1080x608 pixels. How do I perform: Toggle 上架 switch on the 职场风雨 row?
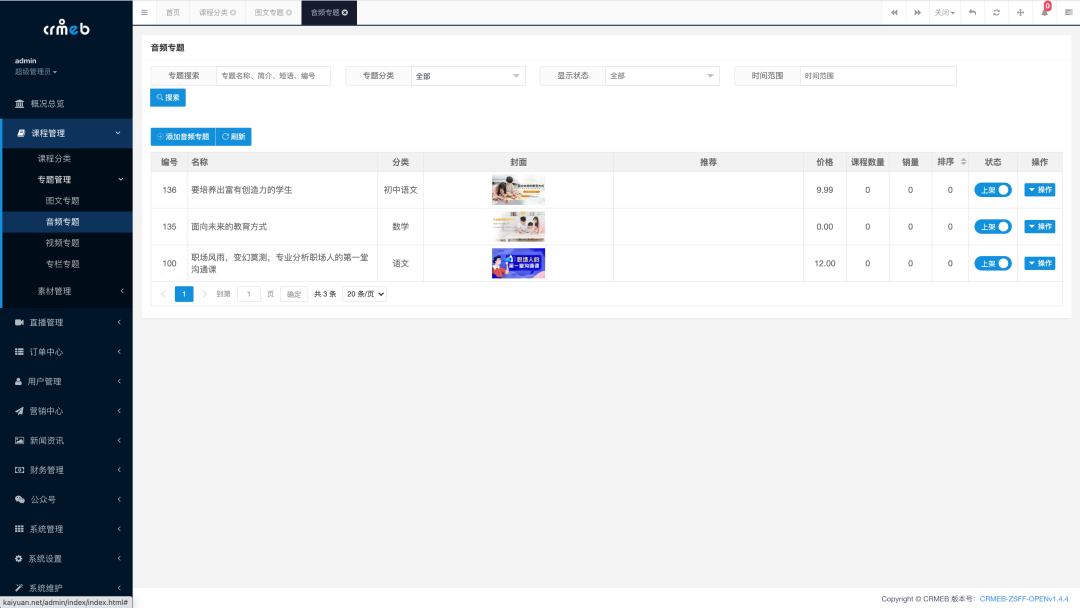pyautogui.click(x=992, y=263)
